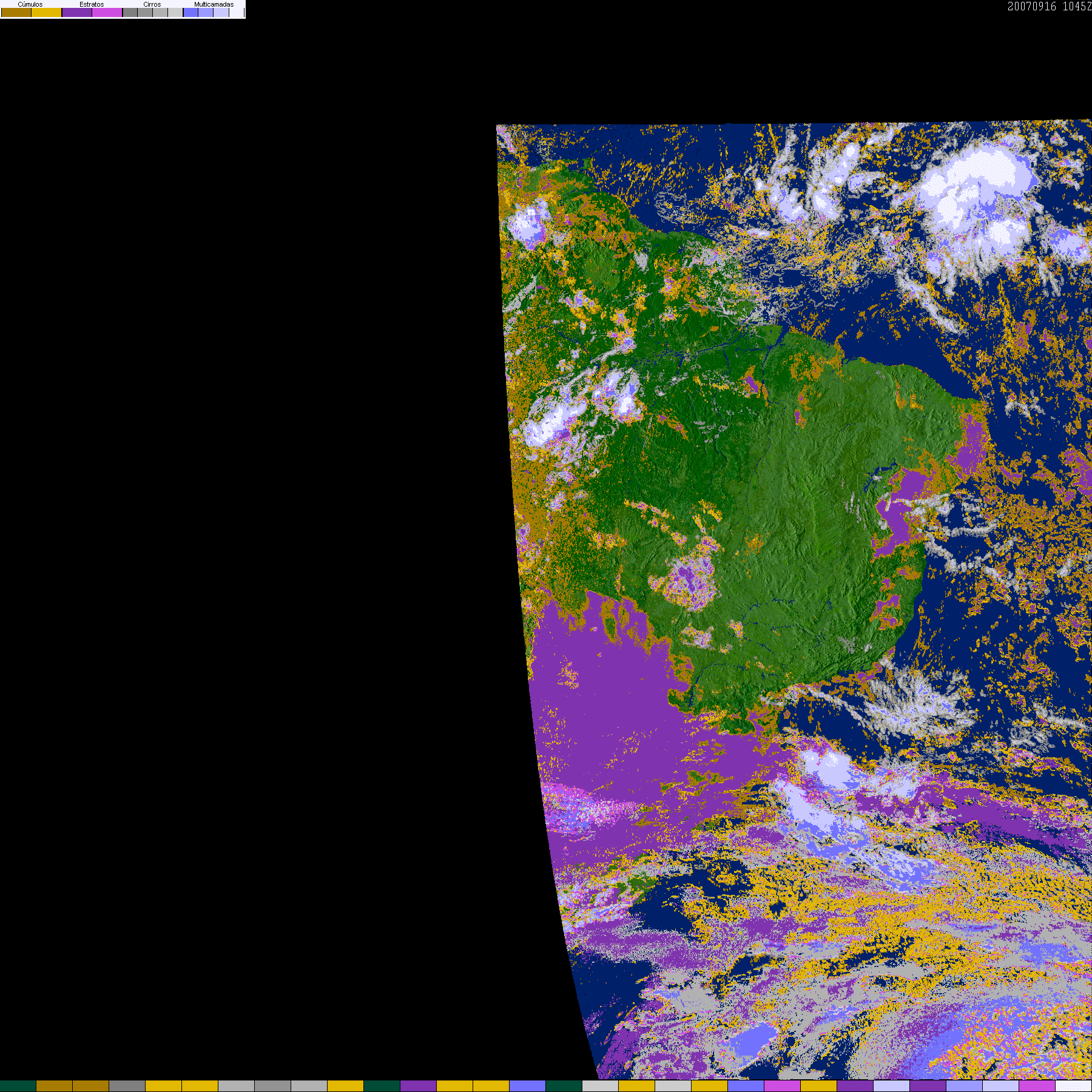Click the Multicamadas legend label
1092x1092 pixels.
click(214, 4)
